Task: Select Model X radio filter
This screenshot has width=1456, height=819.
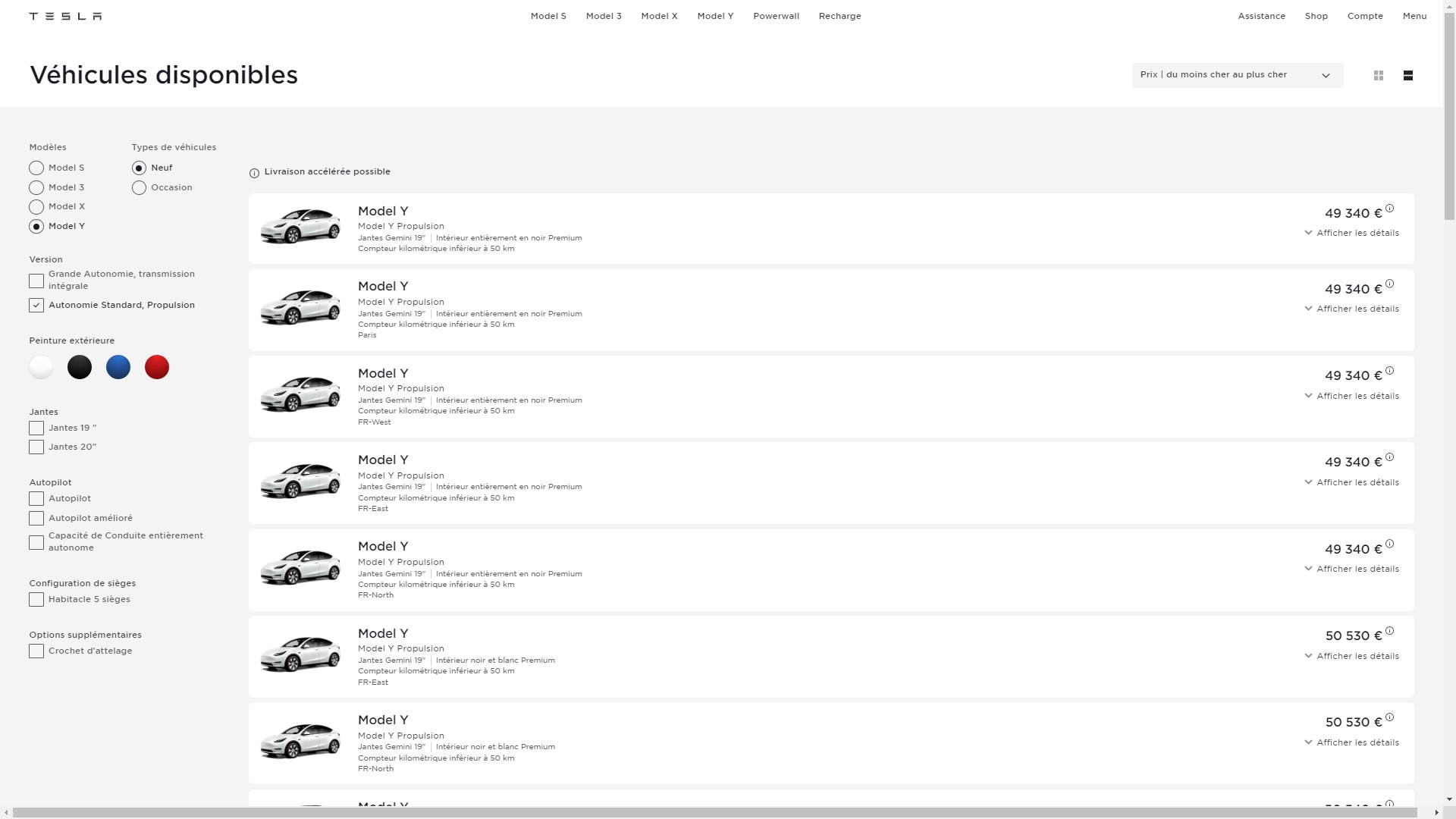Action: [x=36, y=207]
